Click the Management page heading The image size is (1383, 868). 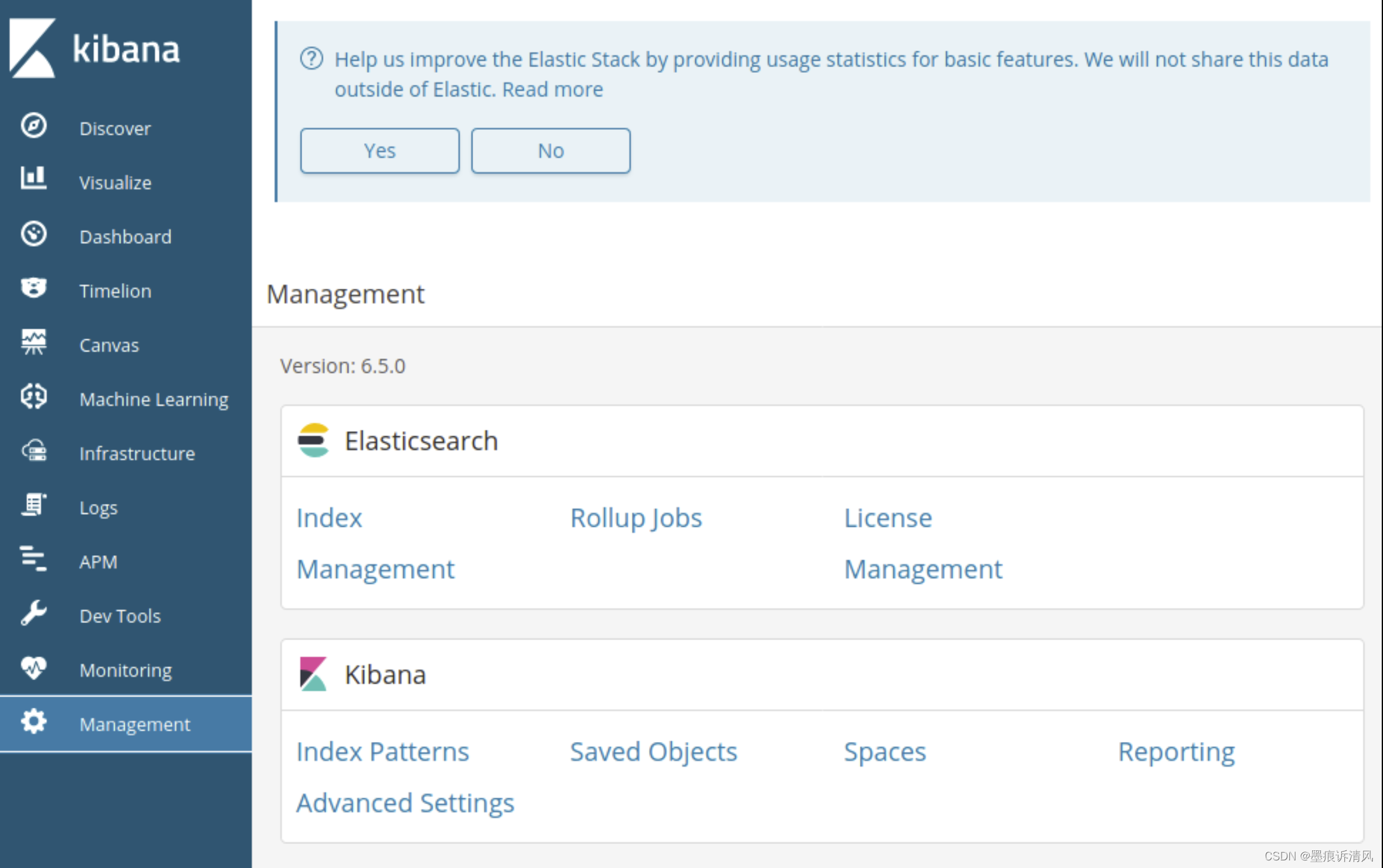pos(346,294)
